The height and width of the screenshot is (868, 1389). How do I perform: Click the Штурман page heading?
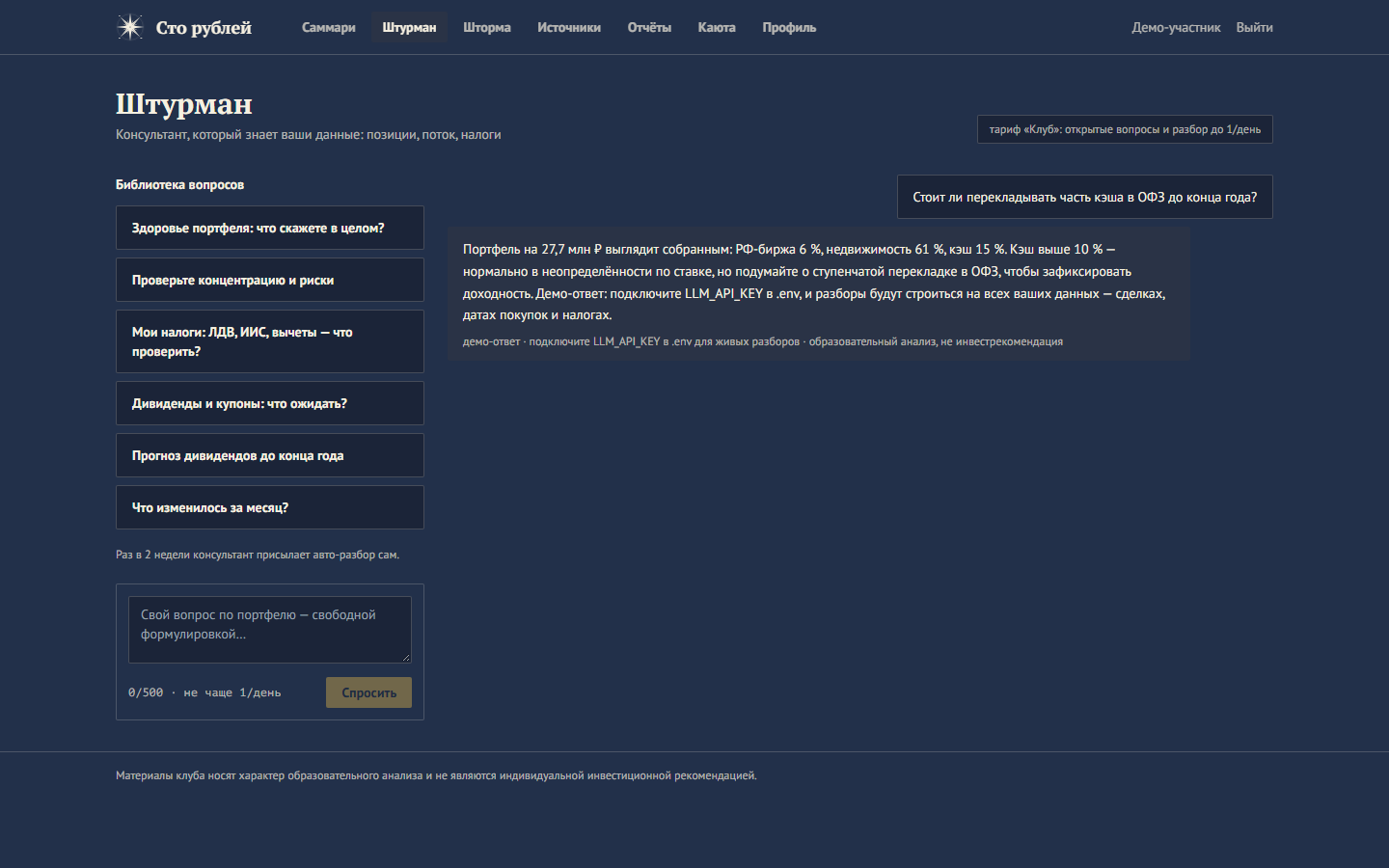[184, 103]
